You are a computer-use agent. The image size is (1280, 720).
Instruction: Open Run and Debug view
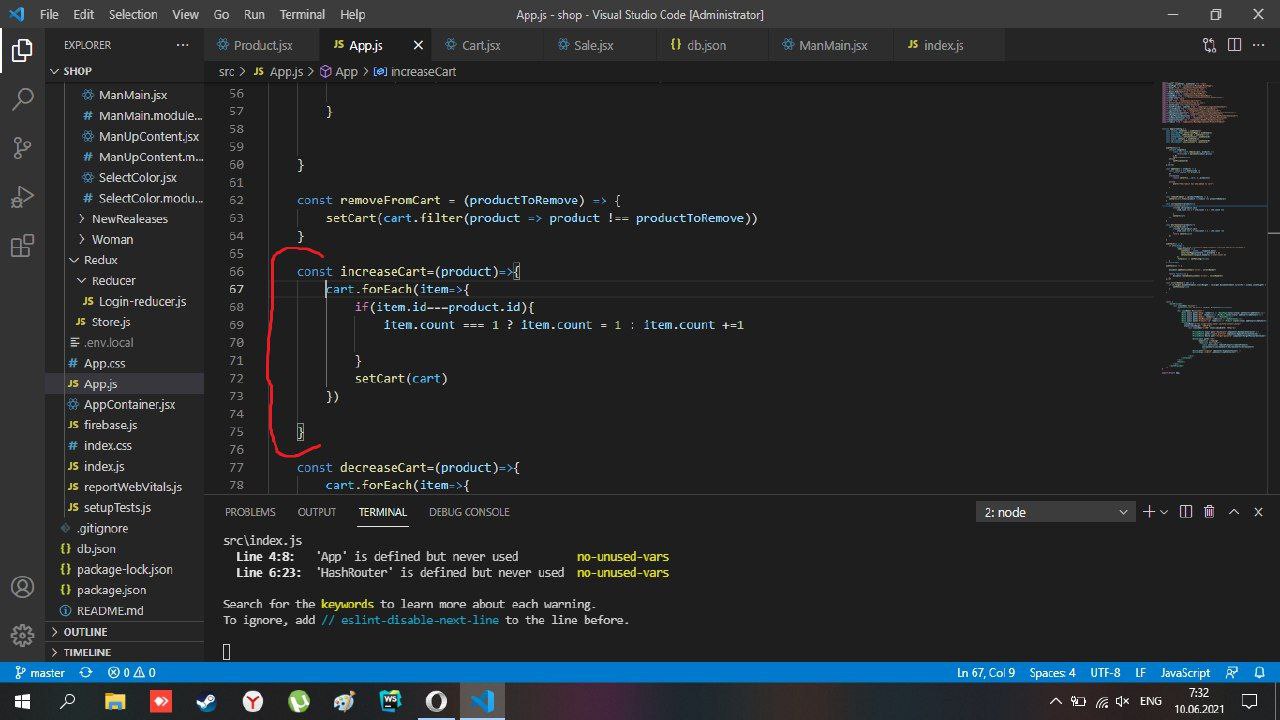[x=22, y=197]
